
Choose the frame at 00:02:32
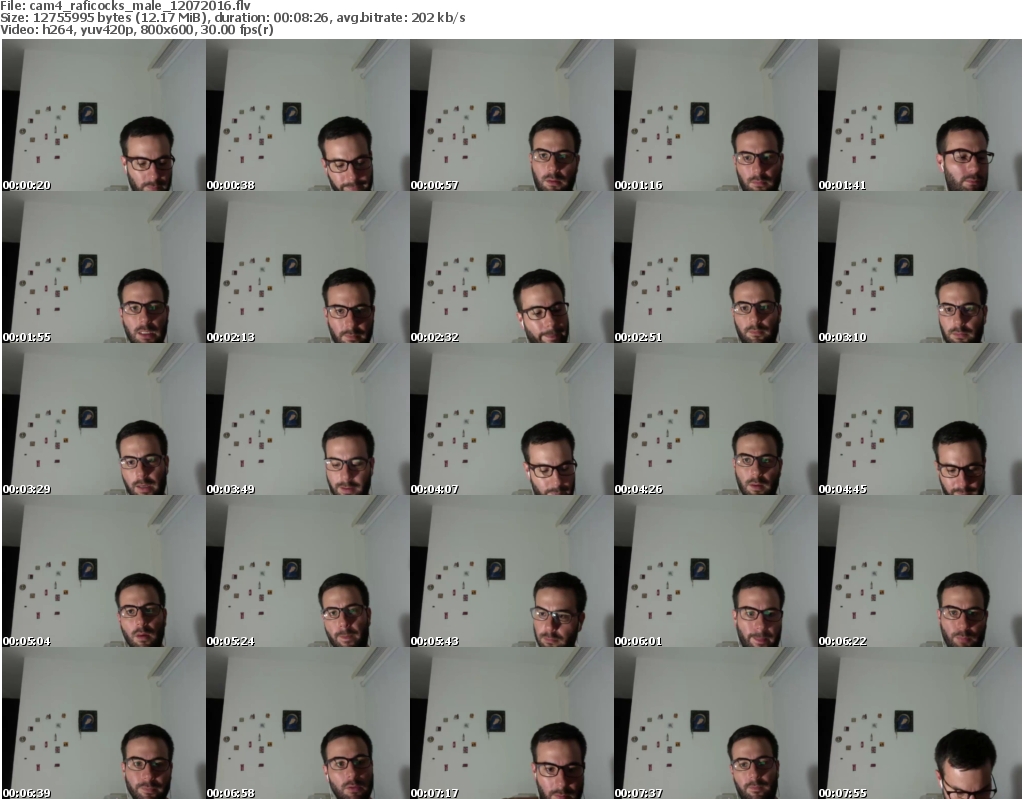[x=511, y=267]
